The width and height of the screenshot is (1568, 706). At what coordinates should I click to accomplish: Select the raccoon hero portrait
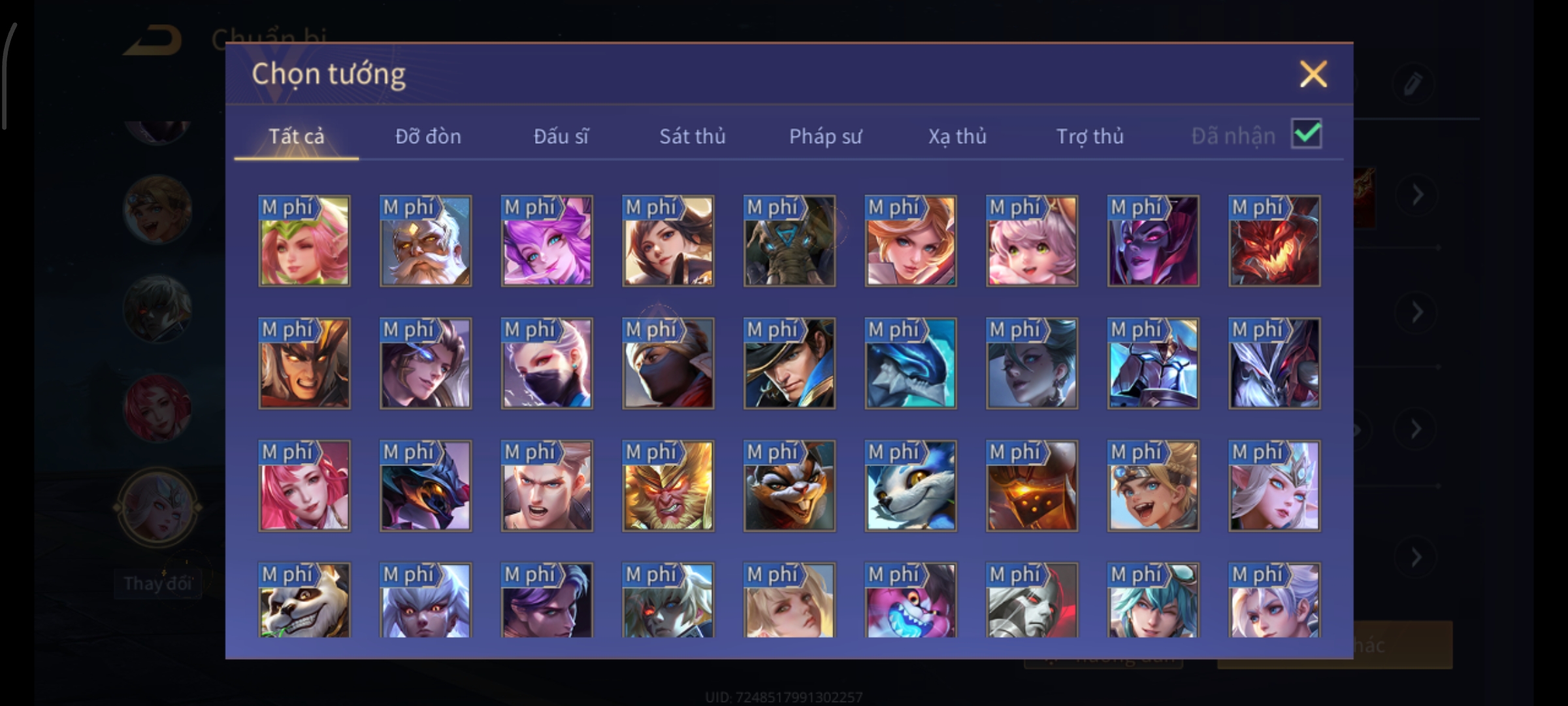[x=789, y=486]
